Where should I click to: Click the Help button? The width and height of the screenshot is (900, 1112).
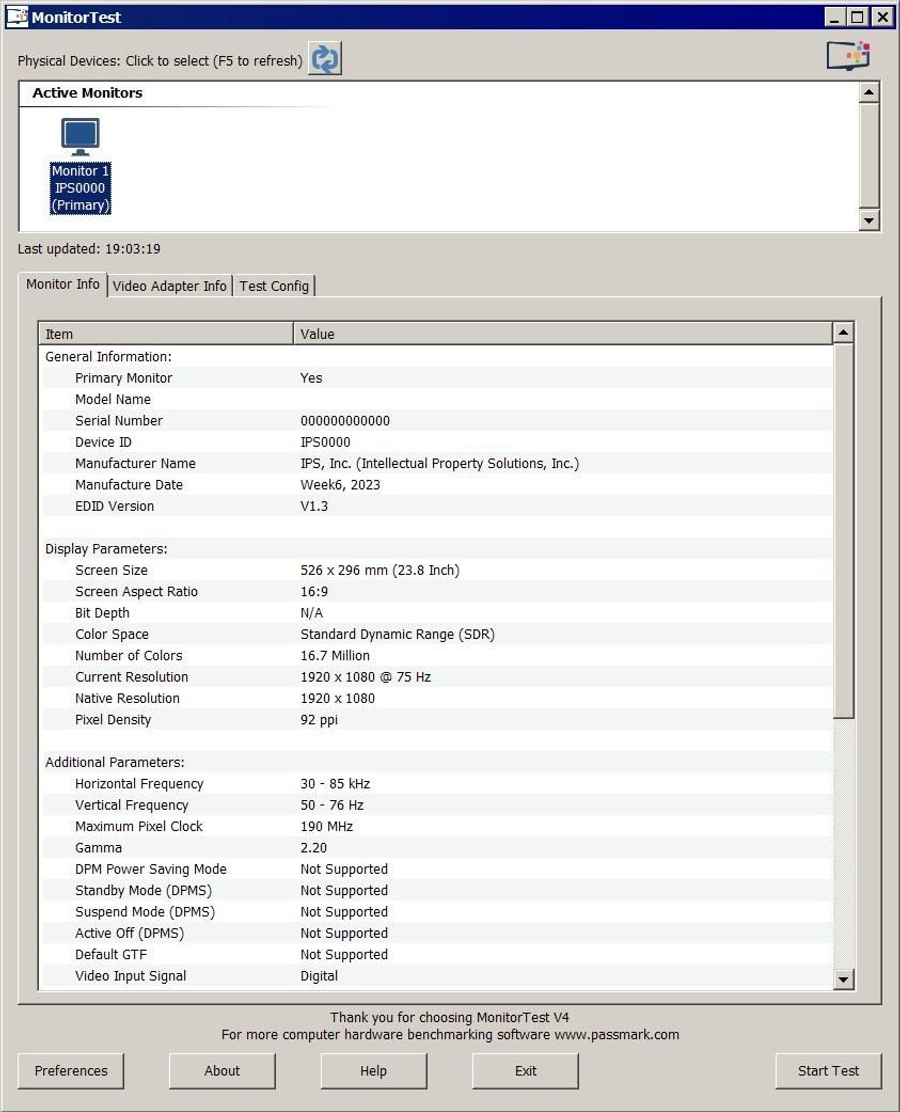(x=374, y=1071)
